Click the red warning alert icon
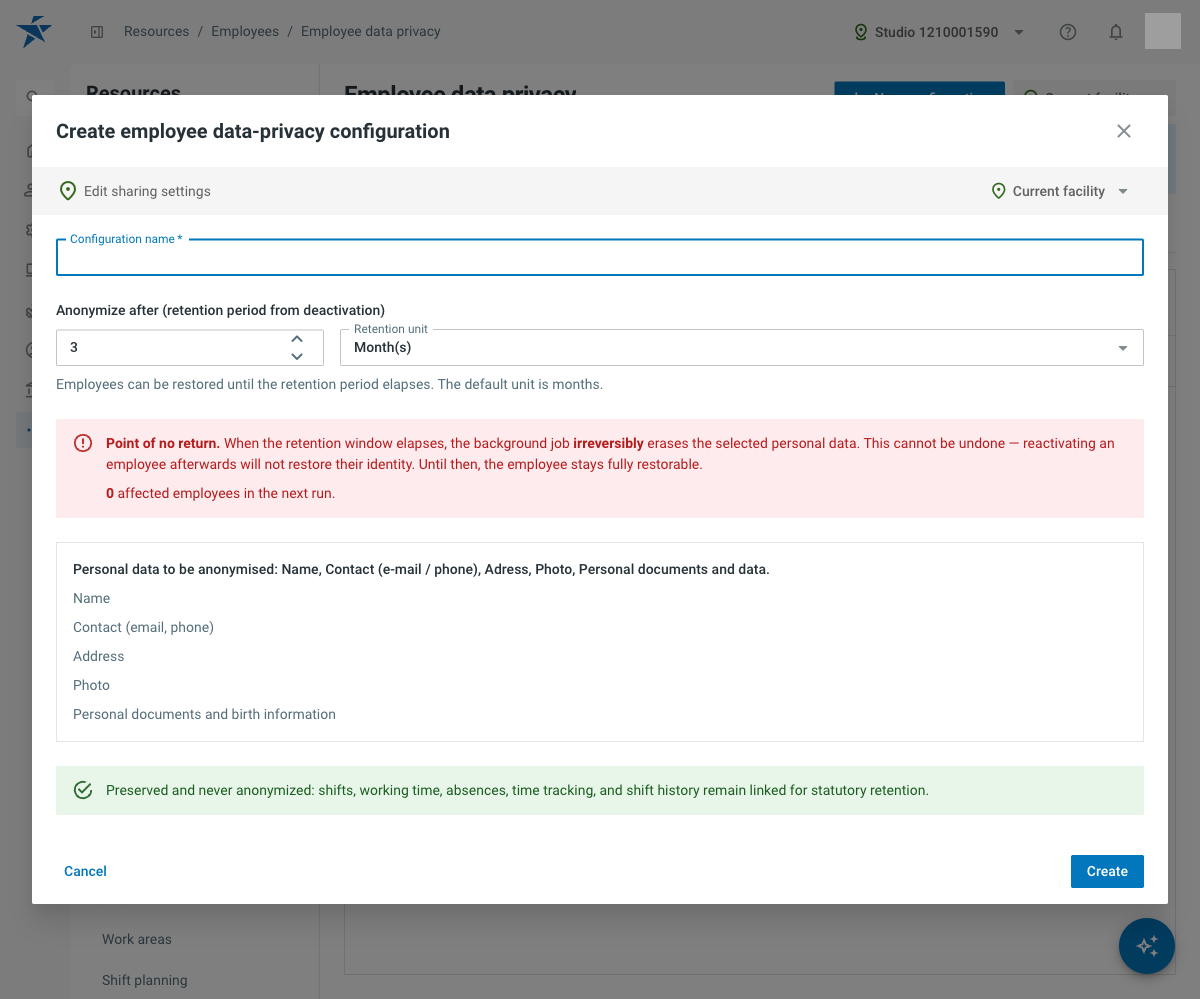 coord(83,443)
